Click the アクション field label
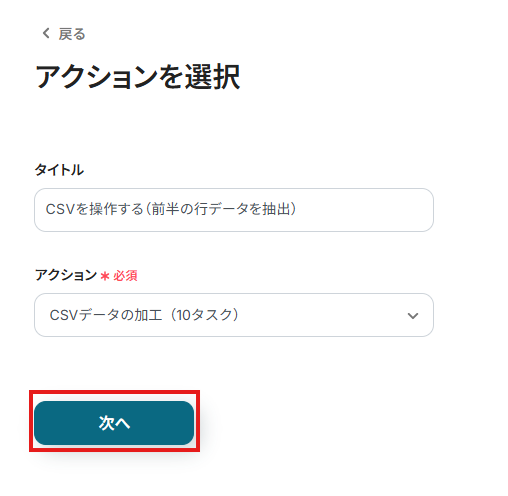 [66, 275]
